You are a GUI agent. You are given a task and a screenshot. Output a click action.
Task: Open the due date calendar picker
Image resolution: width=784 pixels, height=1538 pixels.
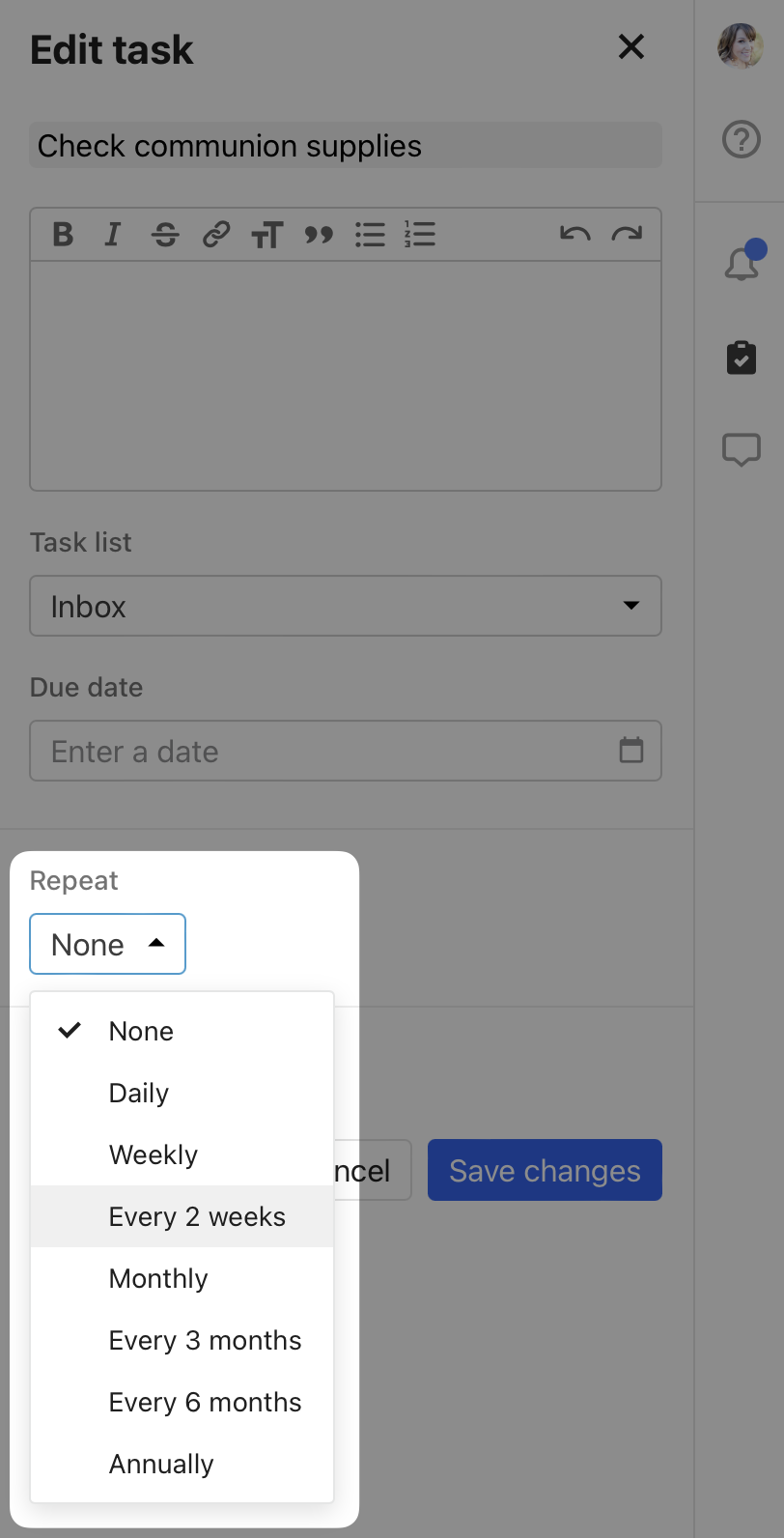pyautogui.click(x=631, y=751)
